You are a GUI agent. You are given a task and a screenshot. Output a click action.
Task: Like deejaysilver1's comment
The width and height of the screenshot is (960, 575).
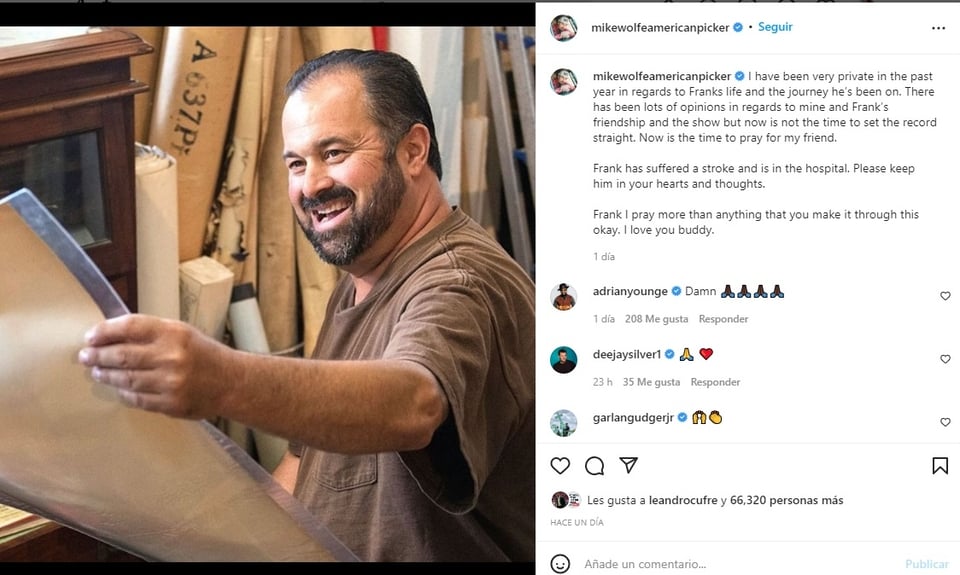945,359
